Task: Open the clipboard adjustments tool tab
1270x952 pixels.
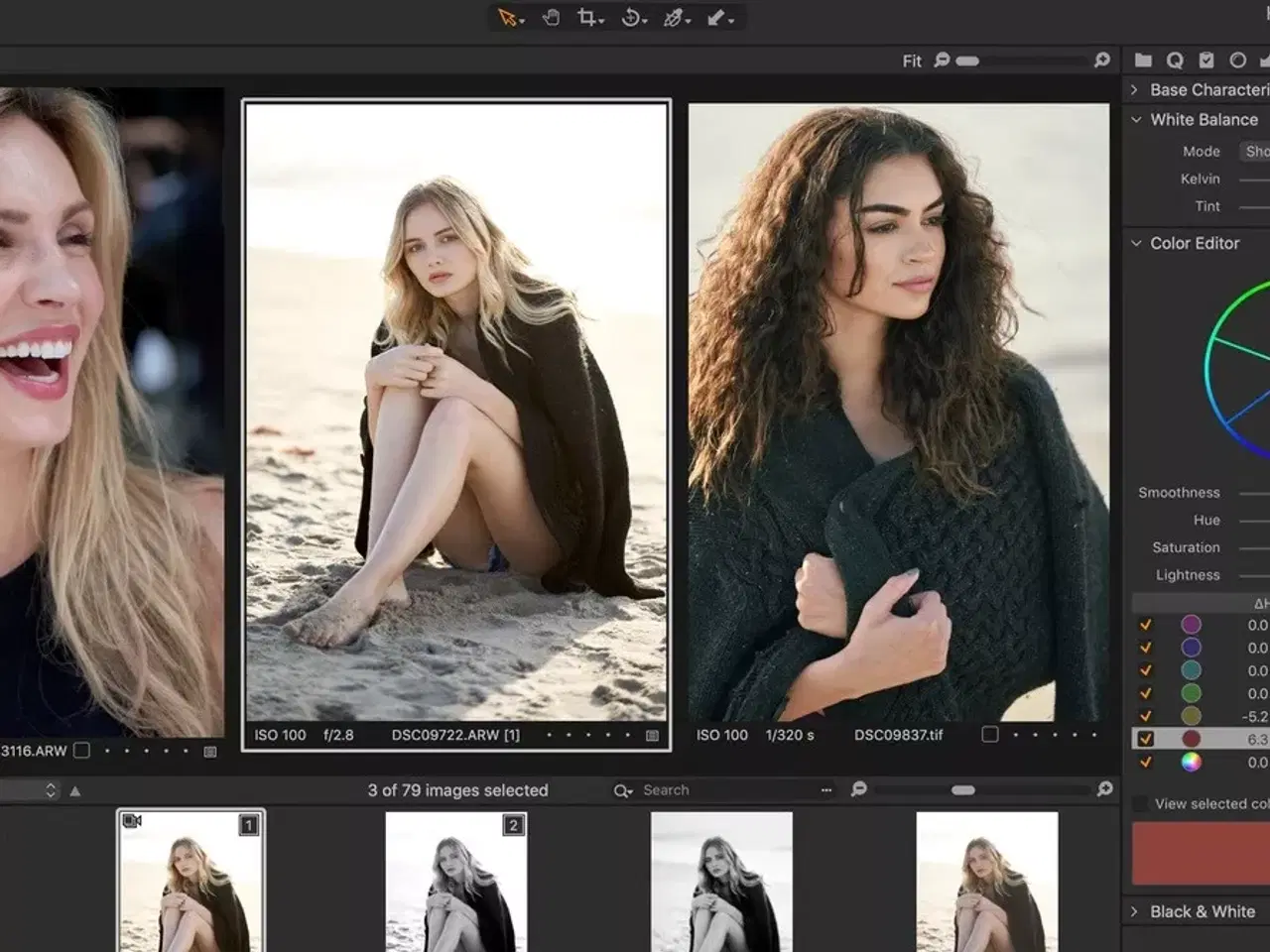Action: (x=1206, y=60)
